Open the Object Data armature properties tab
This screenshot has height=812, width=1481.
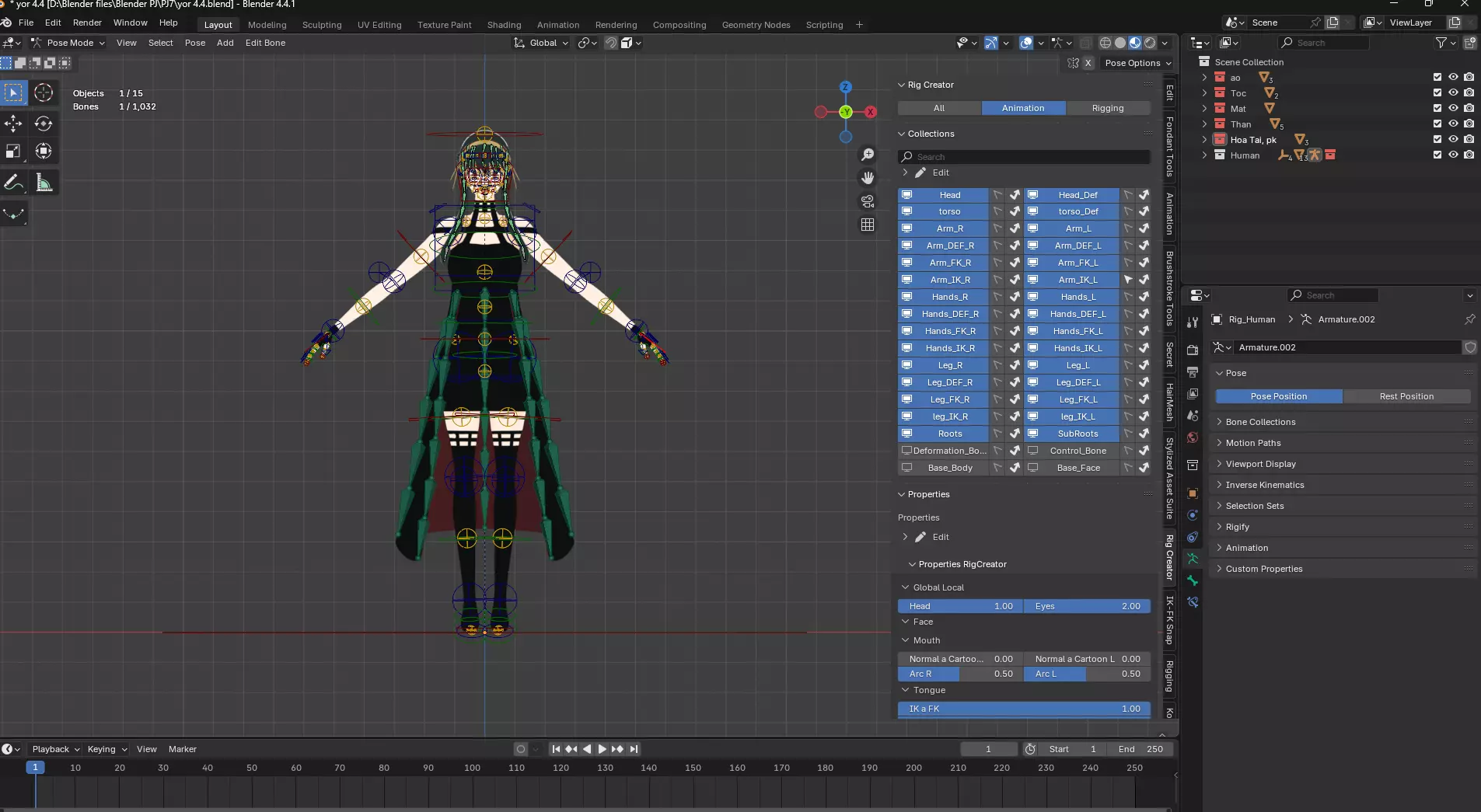(x=1193, y=559)
